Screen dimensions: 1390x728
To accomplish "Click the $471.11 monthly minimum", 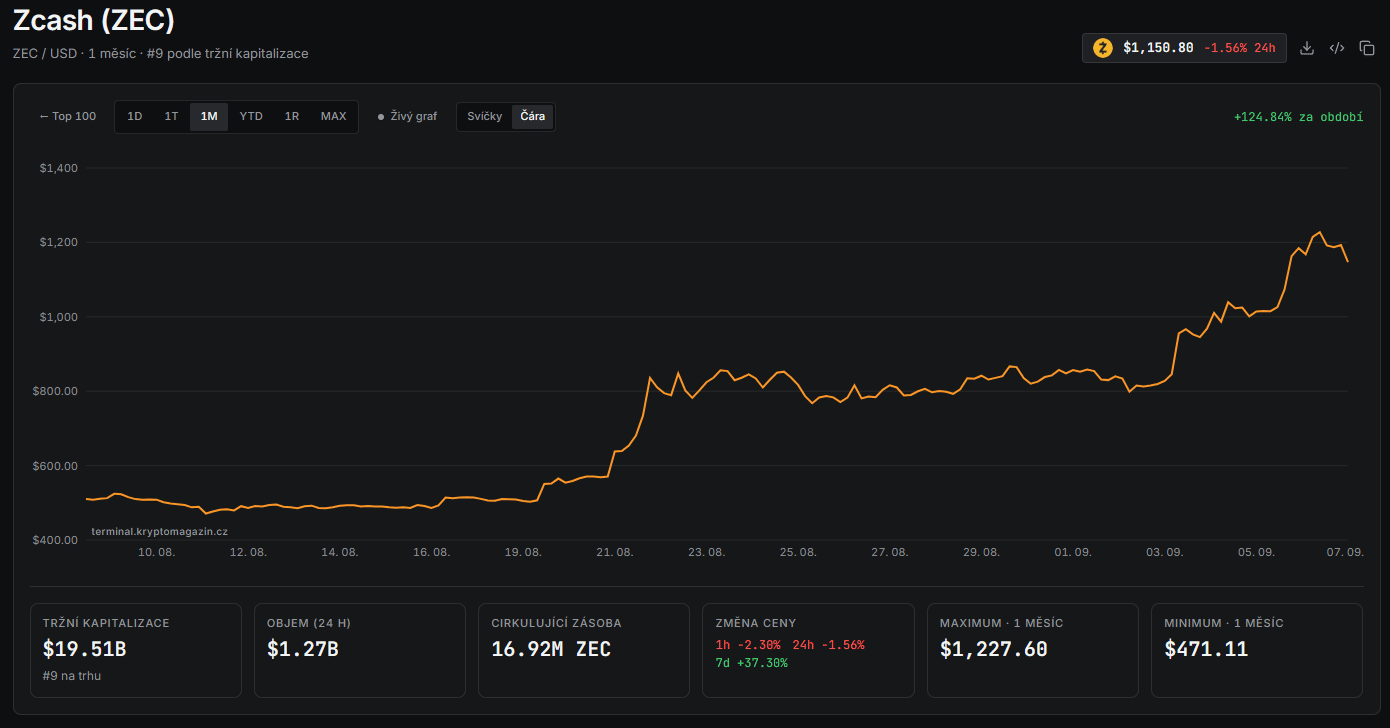I will tap(1206, 649).
